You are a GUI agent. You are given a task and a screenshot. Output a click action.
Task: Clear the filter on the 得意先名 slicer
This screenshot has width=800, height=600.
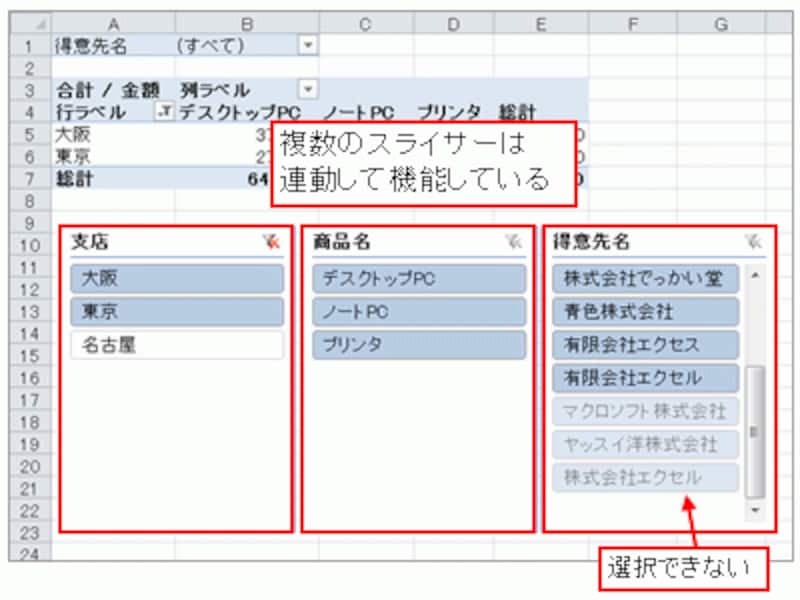click(x=753, y=241)
